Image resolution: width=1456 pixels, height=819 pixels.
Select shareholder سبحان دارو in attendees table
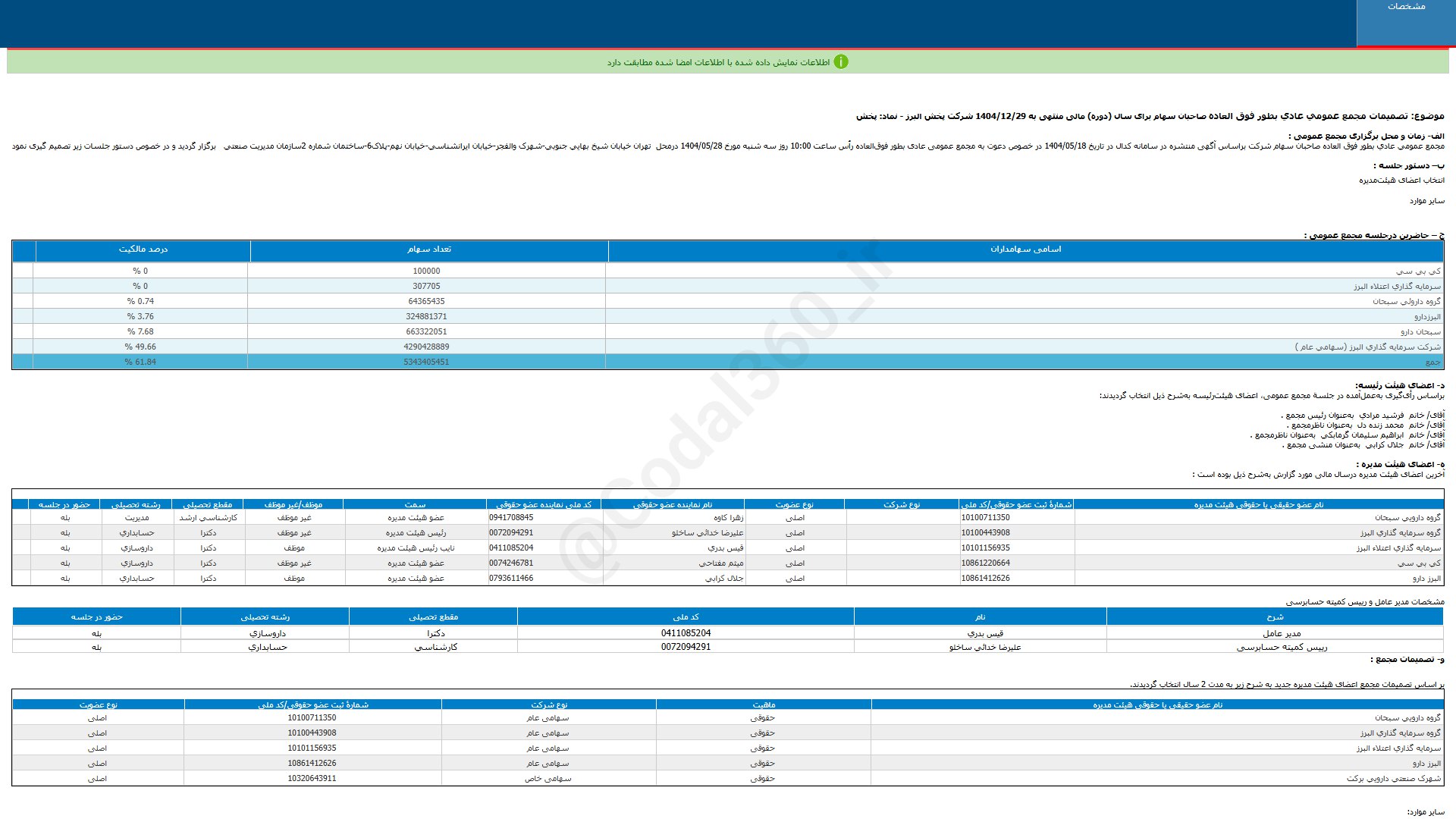[x=1420, y=332]
